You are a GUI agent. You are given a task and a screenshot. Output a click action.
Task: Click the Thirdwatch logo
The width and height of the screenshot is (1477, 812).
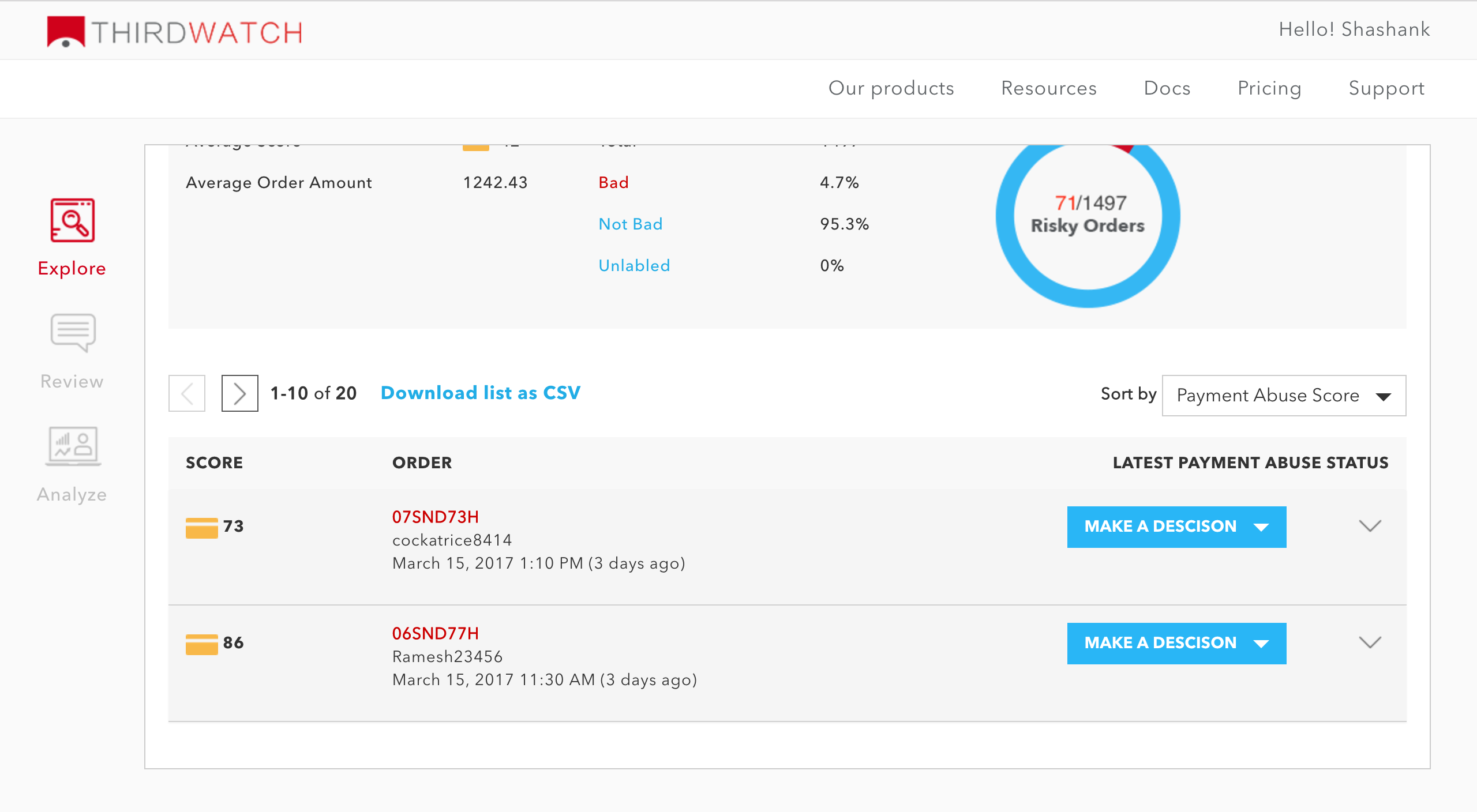click(x=175, y=31)
